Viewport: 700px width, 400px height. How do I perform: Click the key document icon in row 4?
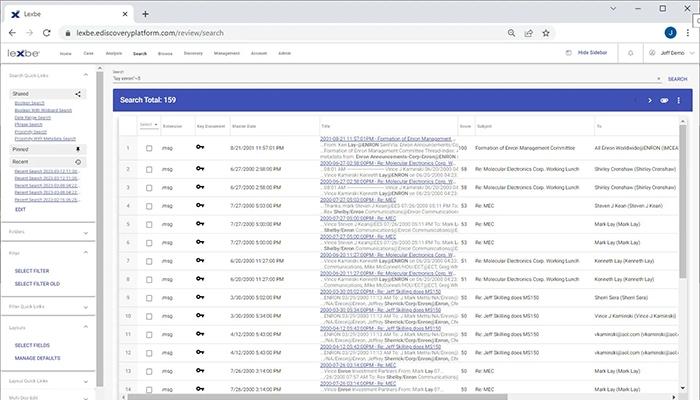point(200,205)
